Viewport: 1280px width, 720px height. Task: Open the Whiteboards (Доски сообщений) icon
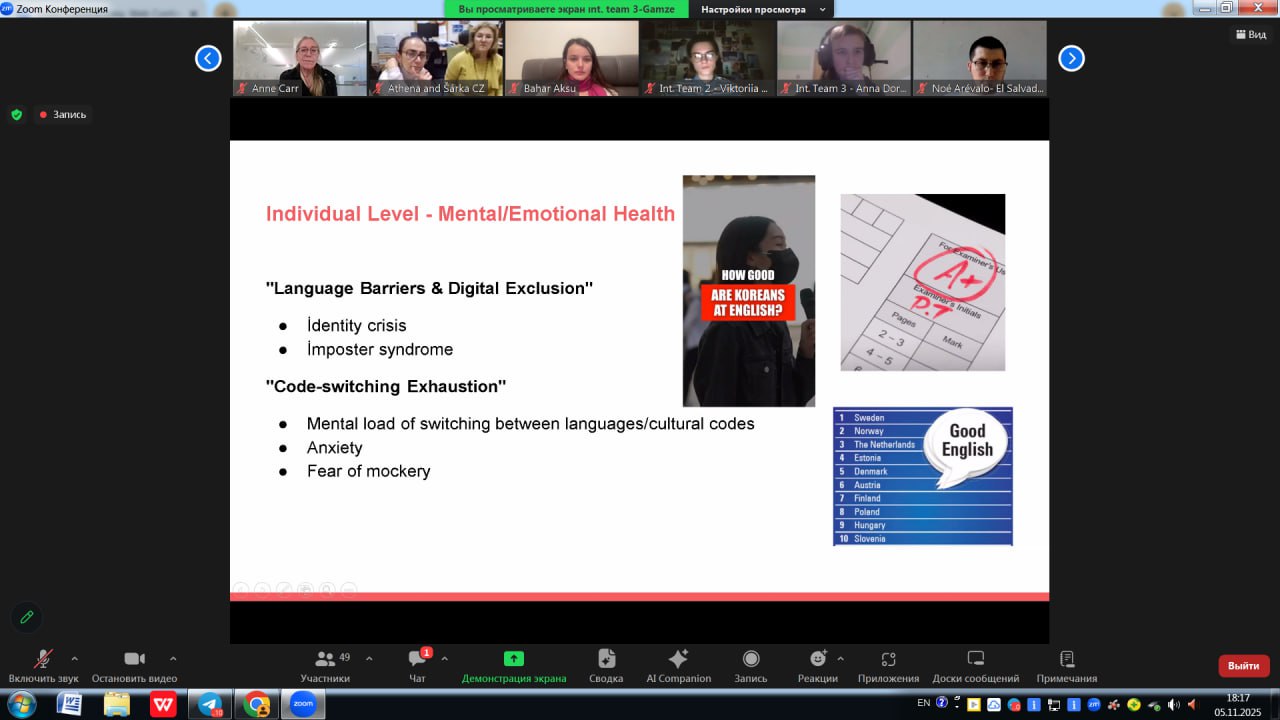coord(975,659)
